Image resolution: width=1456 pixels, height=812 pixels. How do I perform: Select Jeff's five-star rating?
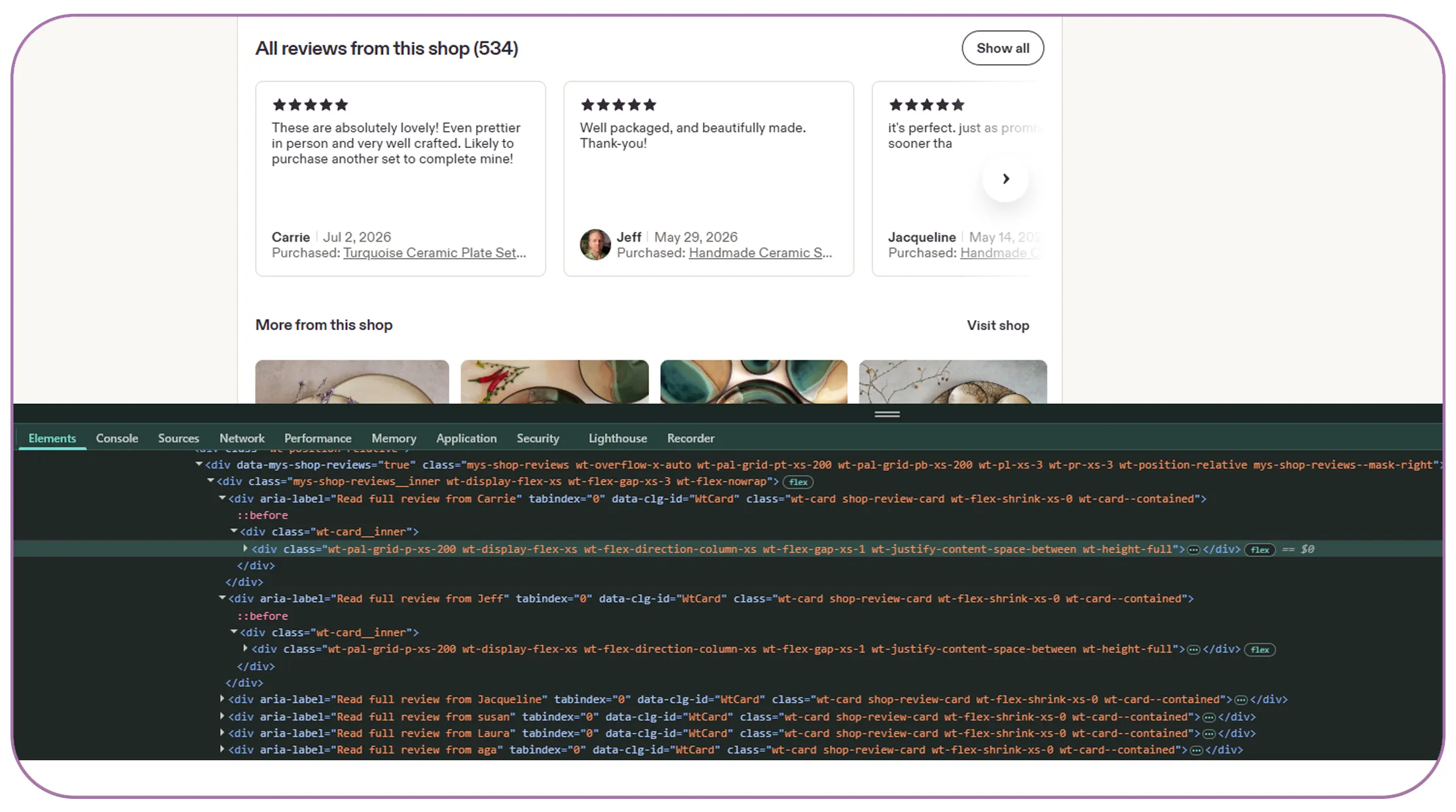[618, 105]
